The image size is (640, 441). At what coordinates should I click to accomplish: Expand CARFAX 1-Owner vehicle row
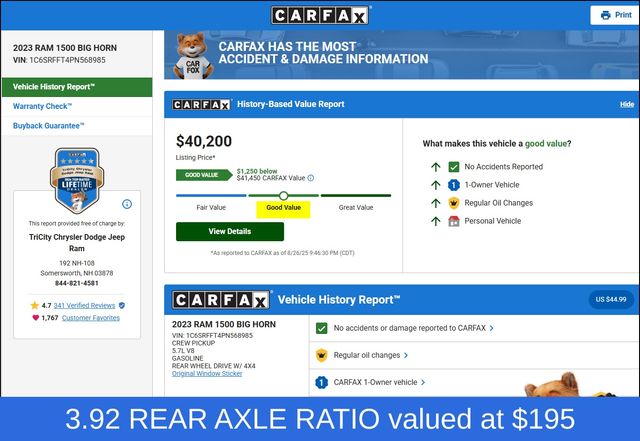[x=474, y=383]
